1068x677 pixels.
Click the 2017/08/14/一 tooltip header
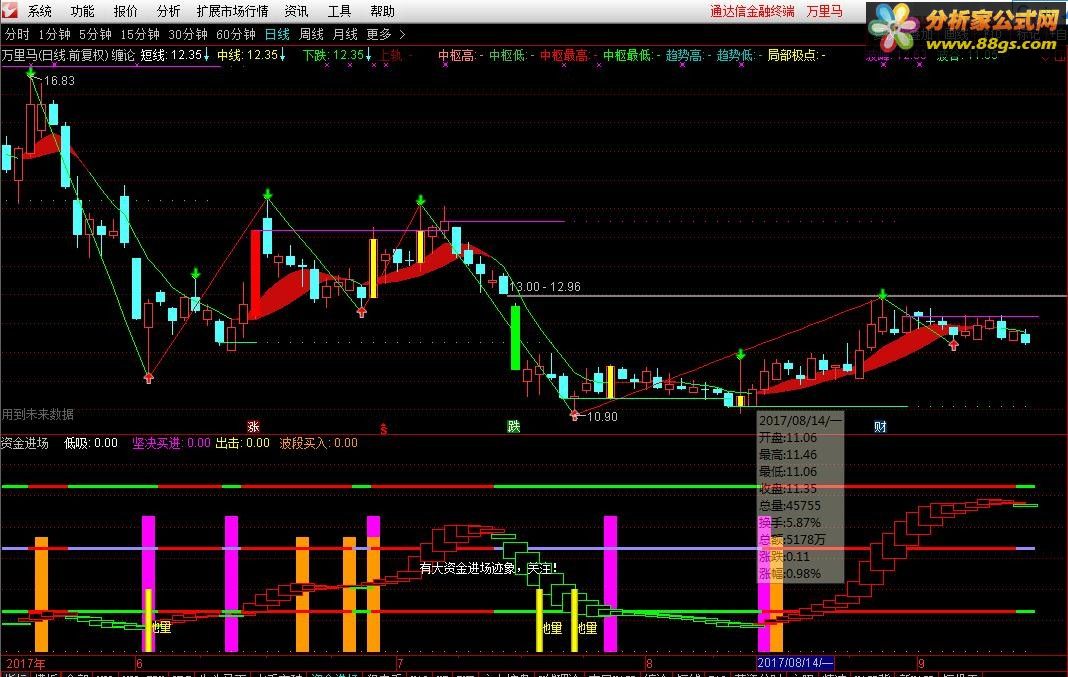tap(800, 420)
